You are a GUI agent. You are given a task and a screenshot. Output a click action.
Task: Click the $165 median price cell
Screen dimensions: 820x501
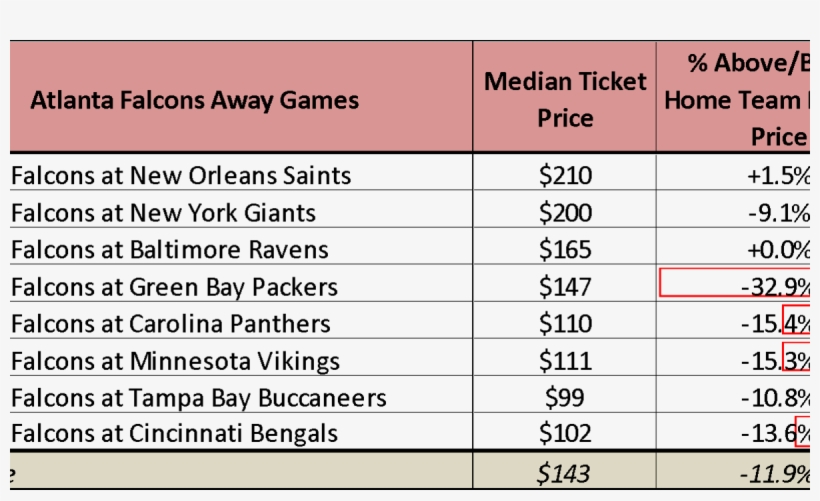(565, 250)
